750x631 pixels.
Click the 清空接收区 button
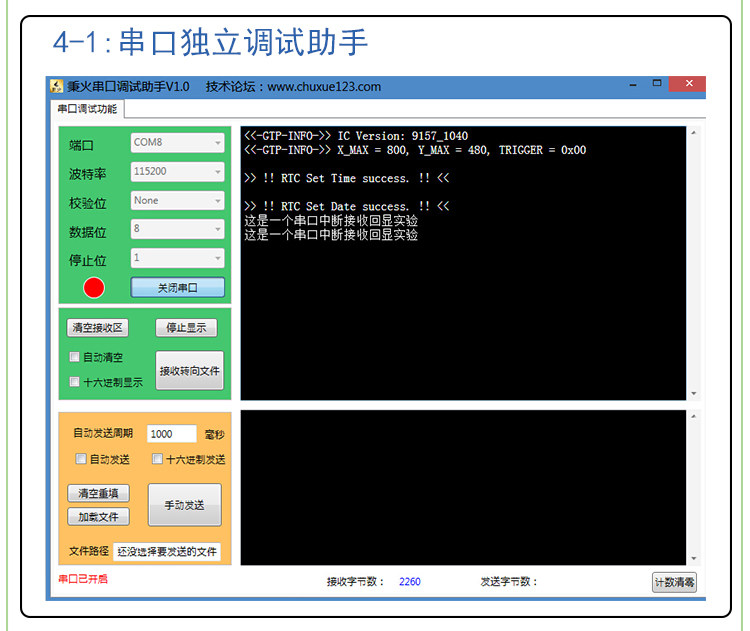tap(98, 328)
